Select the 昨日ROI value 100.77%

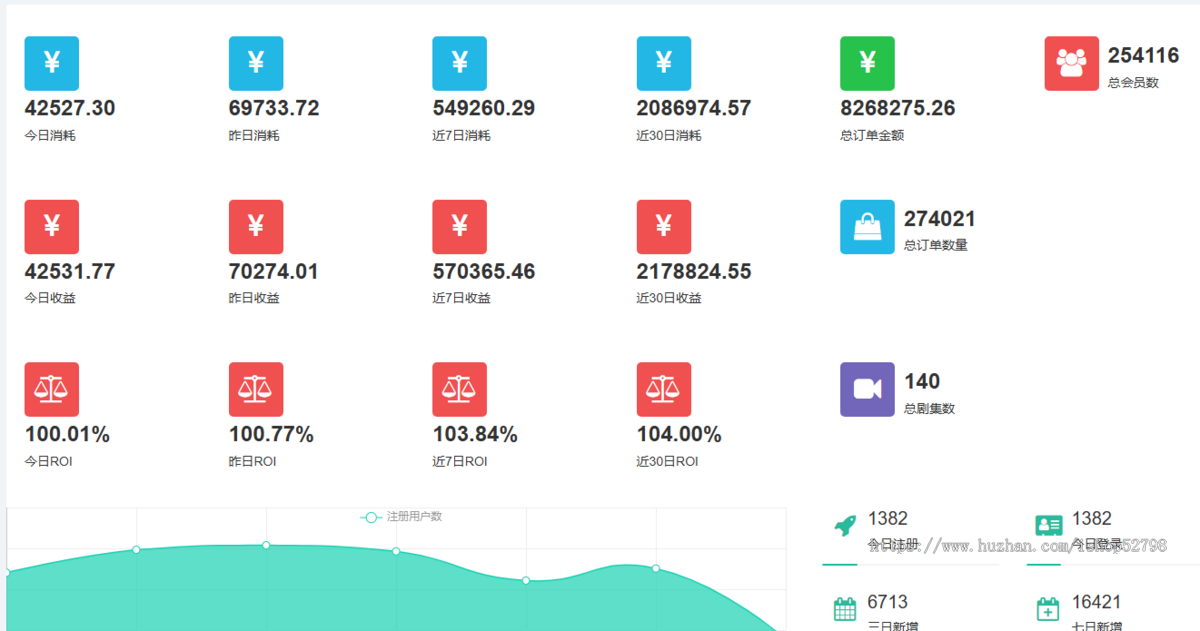[271, 435]
